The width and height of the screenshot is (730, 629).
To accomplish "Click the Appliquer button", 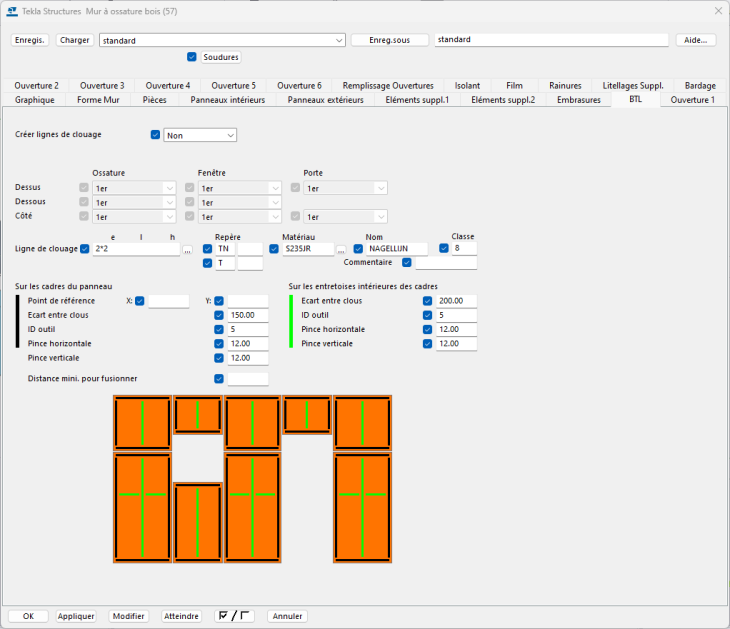I will point(76,616).
